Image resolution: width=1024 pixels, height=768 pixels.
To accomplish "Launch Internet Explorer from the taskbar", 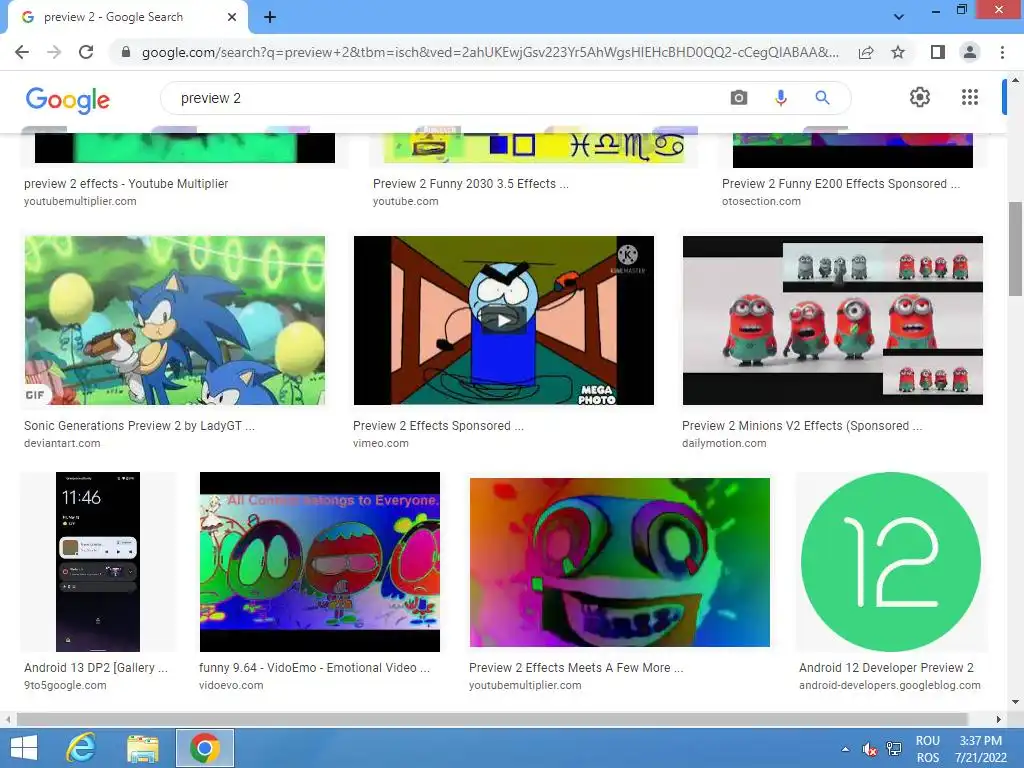I will [x=82, y=748].
